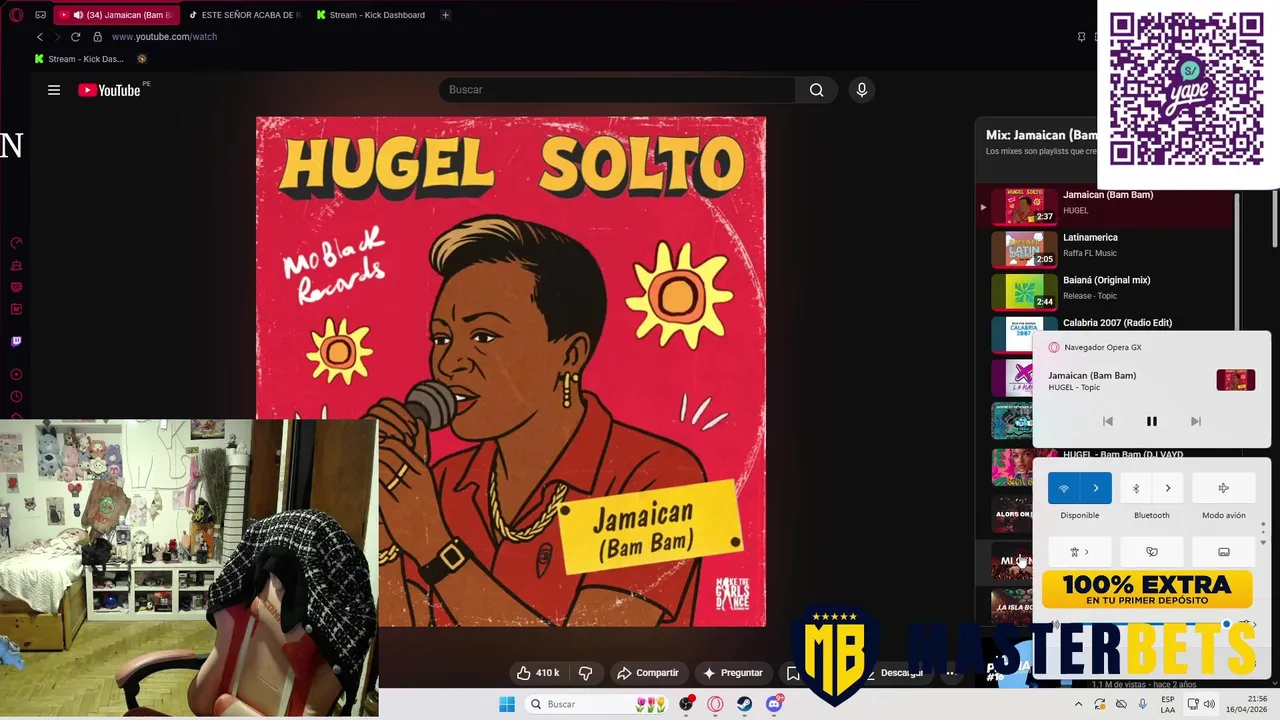Switch to the ESTE SEÑOR ACABA DE TikTok tab

[x=245, y=15]
